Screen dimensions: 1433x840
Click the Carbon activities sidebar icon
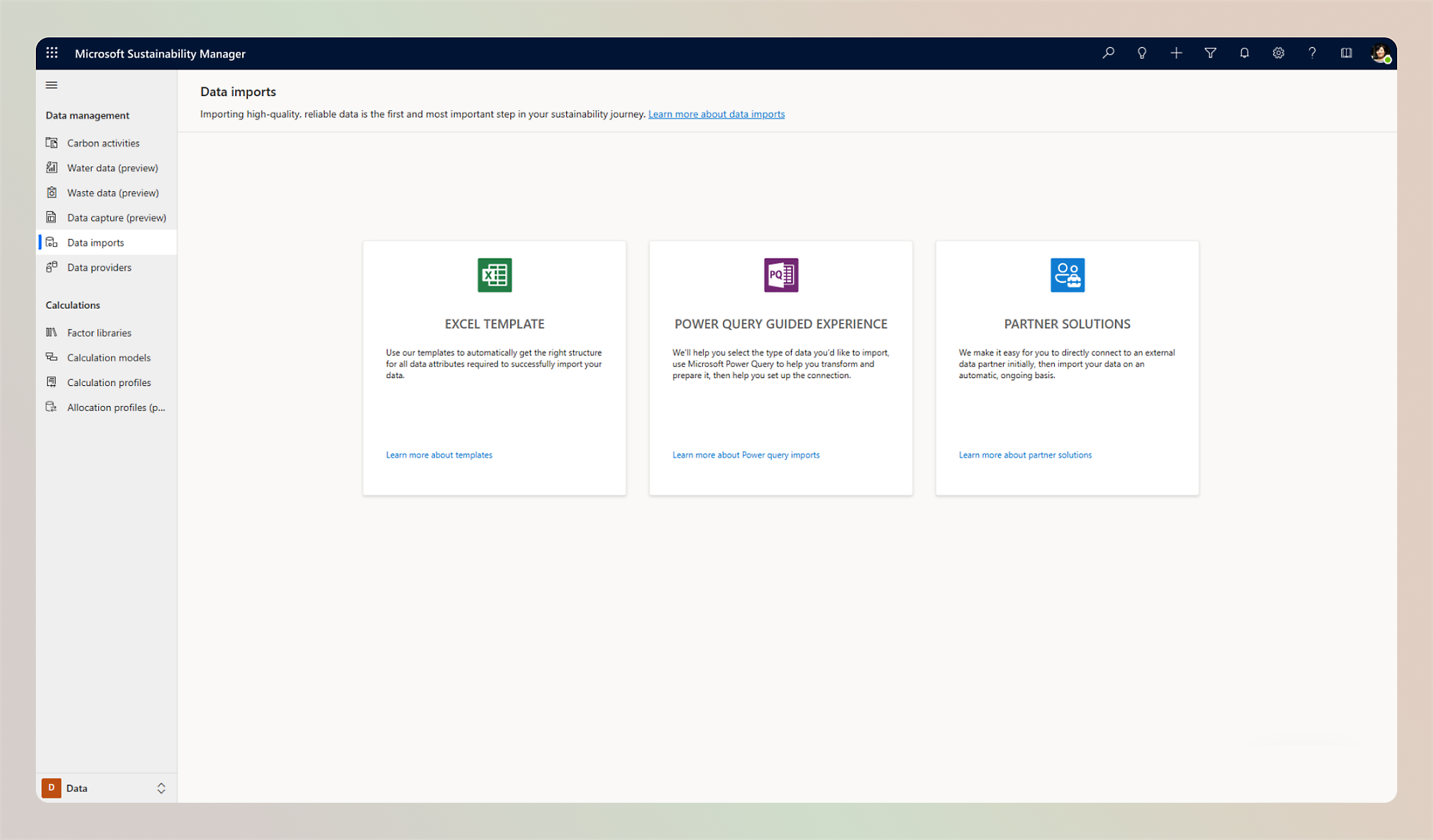(x=53, y=142)
